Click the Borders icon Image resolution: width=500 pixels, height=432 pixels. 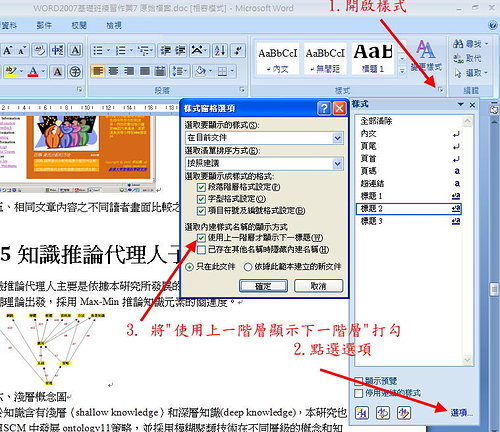click(x=222, y=71)
